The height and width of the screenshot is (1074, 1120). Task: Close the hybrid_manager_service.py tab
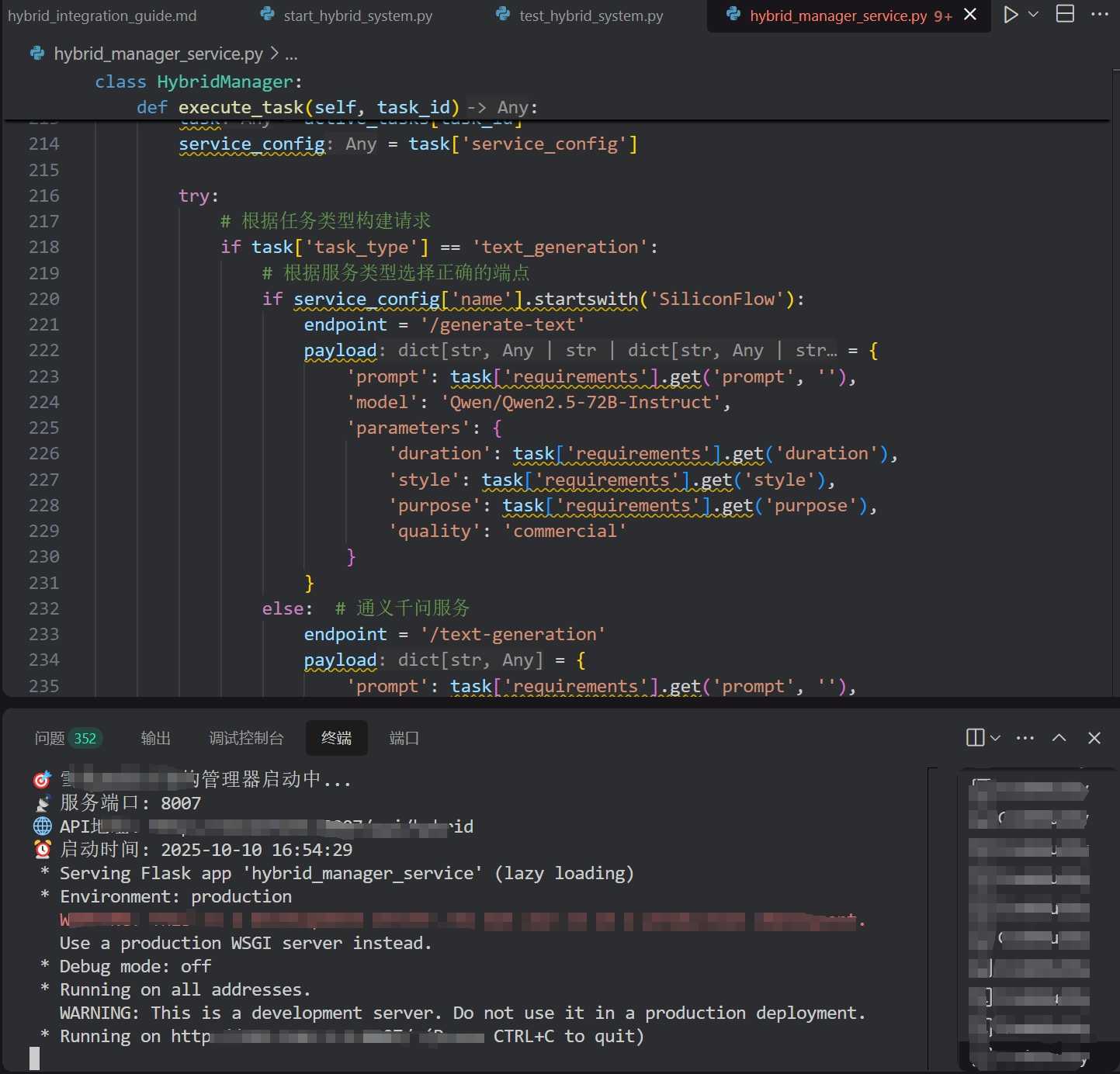click(970, 15)
